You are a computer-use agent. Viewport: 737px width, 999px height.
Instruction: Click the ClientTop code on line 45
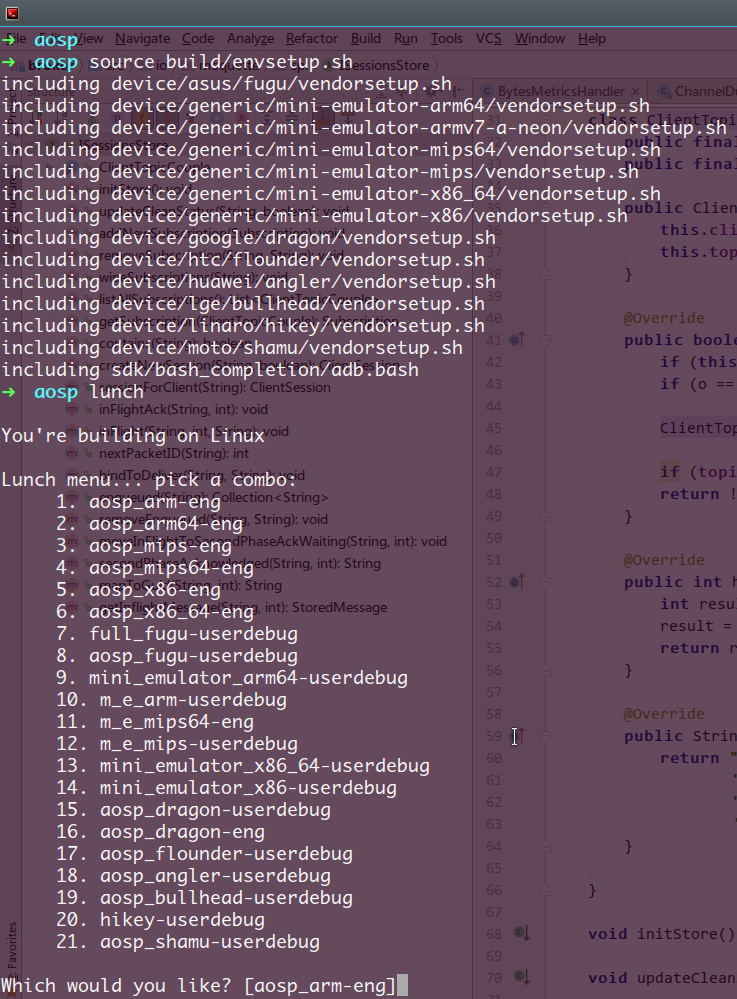(x=698, y=428)
